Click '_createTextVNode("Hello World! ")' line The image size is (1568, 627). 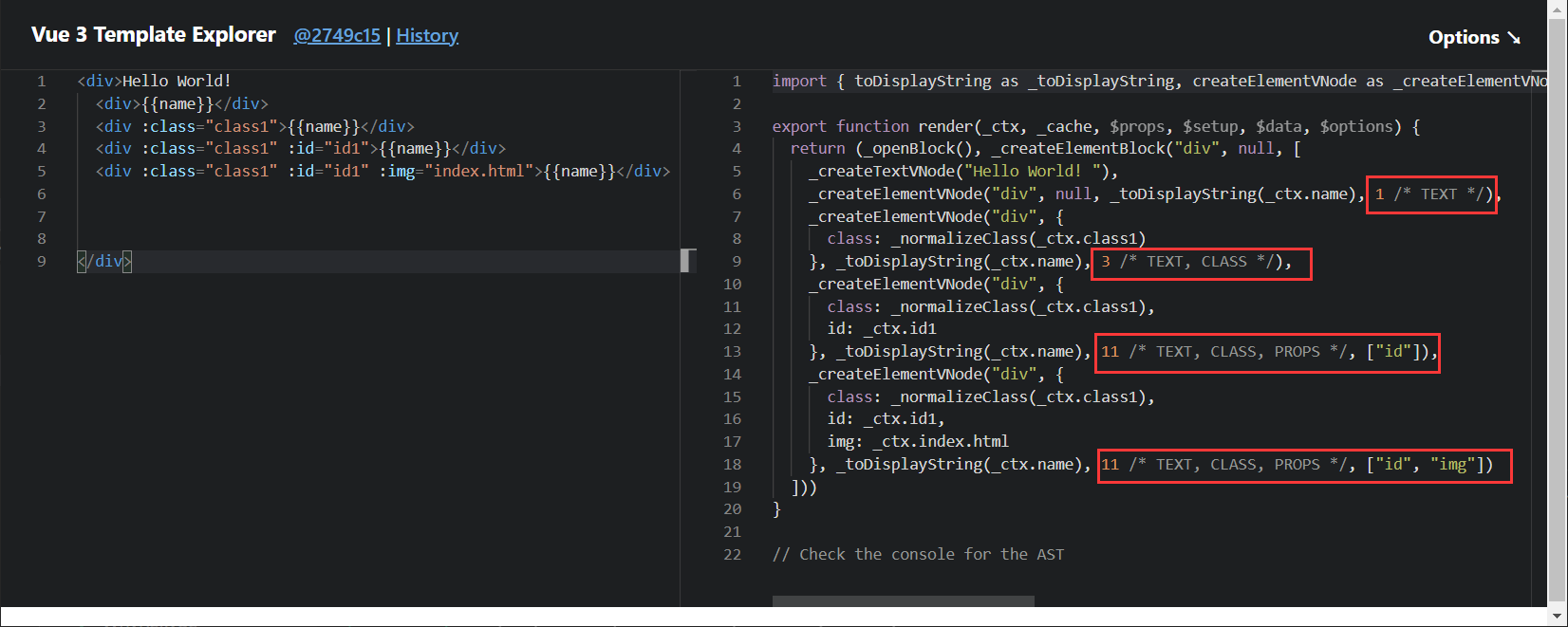tap(963, 171)
